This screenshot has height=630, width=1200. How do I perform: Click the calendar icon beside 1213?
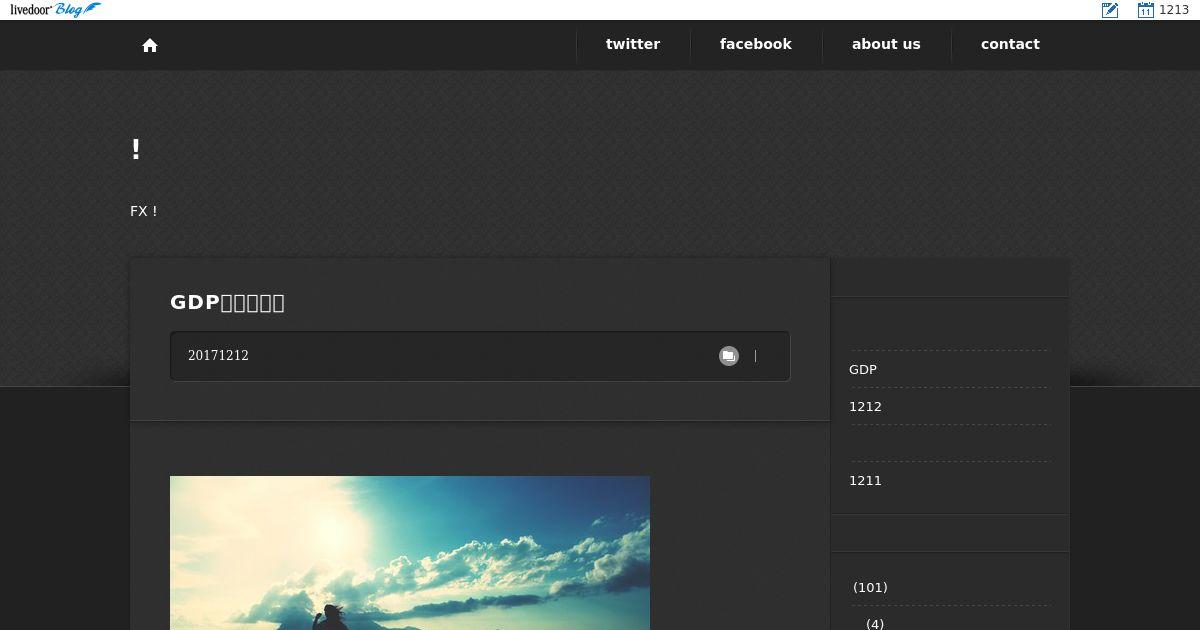pos(1146,10)
